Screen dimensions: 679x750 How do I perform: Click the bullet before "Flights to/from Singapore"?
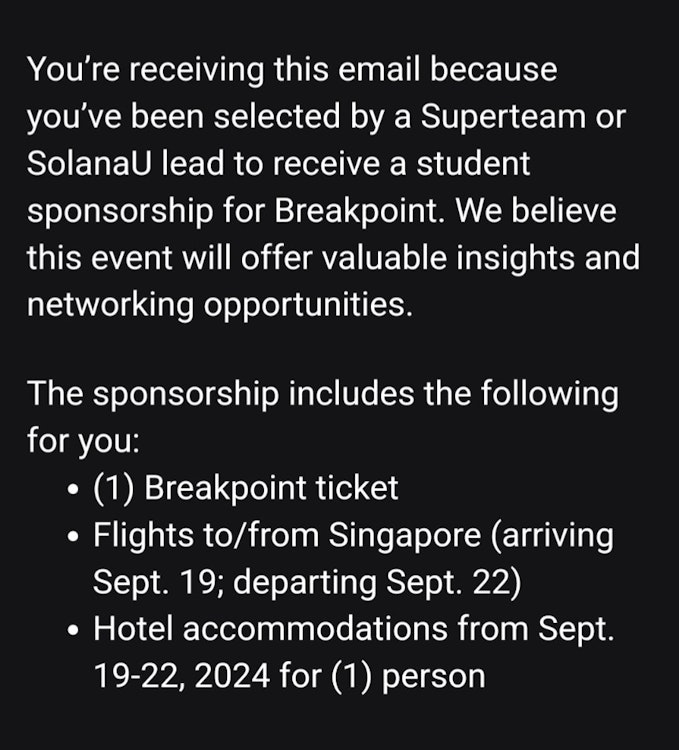click(73, 537)
